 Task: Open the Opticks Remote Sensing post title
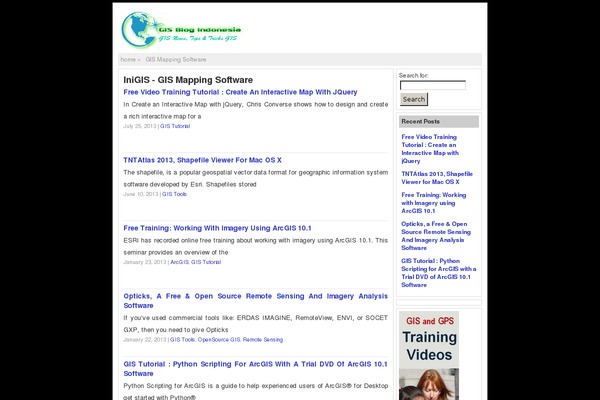click(x=255, y=301)
